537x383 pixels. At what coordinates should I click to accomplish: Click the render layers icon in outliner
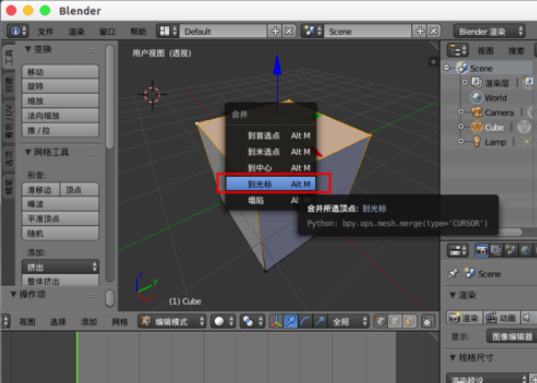click(477, 83)
